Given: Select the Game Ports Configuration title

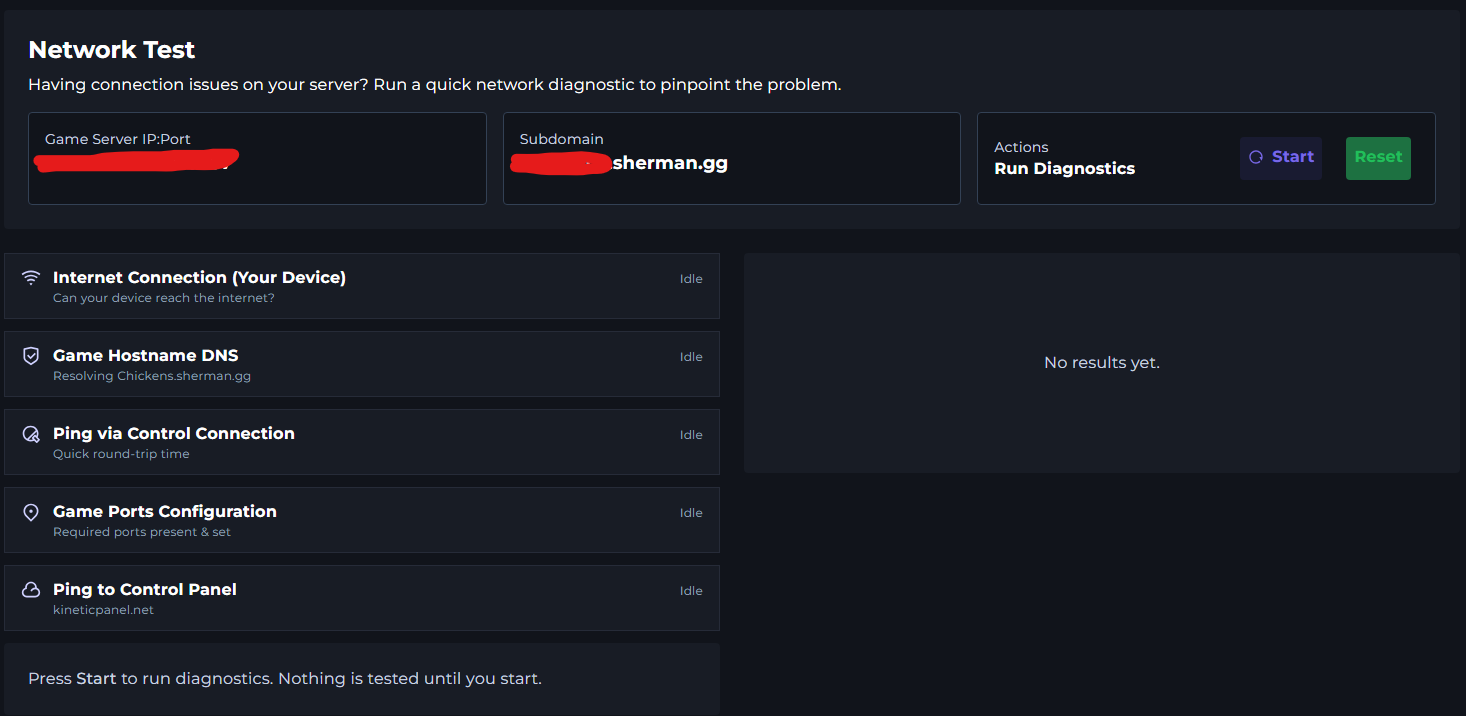Looking at the screenshot, I should pos(164,511).
